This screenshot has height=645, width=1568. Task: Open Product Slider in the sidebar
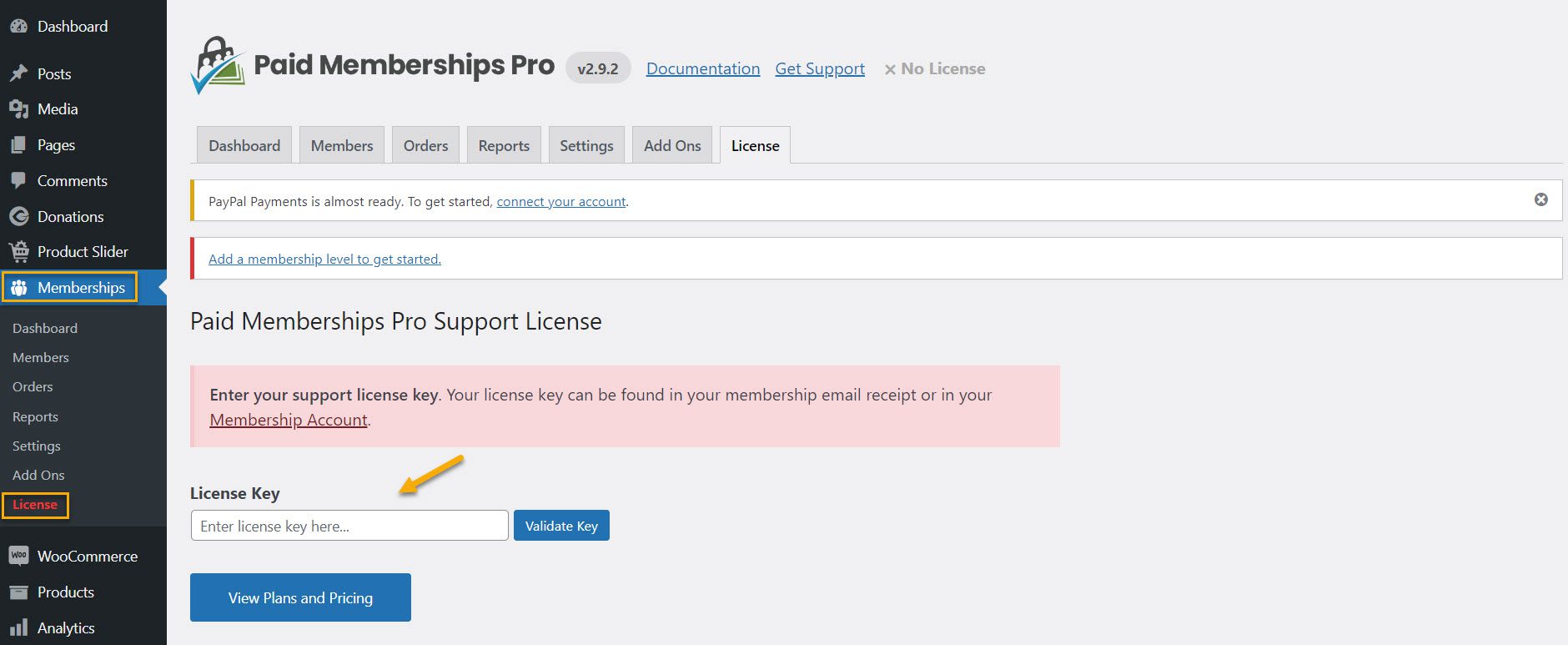(x=83, y=251)
